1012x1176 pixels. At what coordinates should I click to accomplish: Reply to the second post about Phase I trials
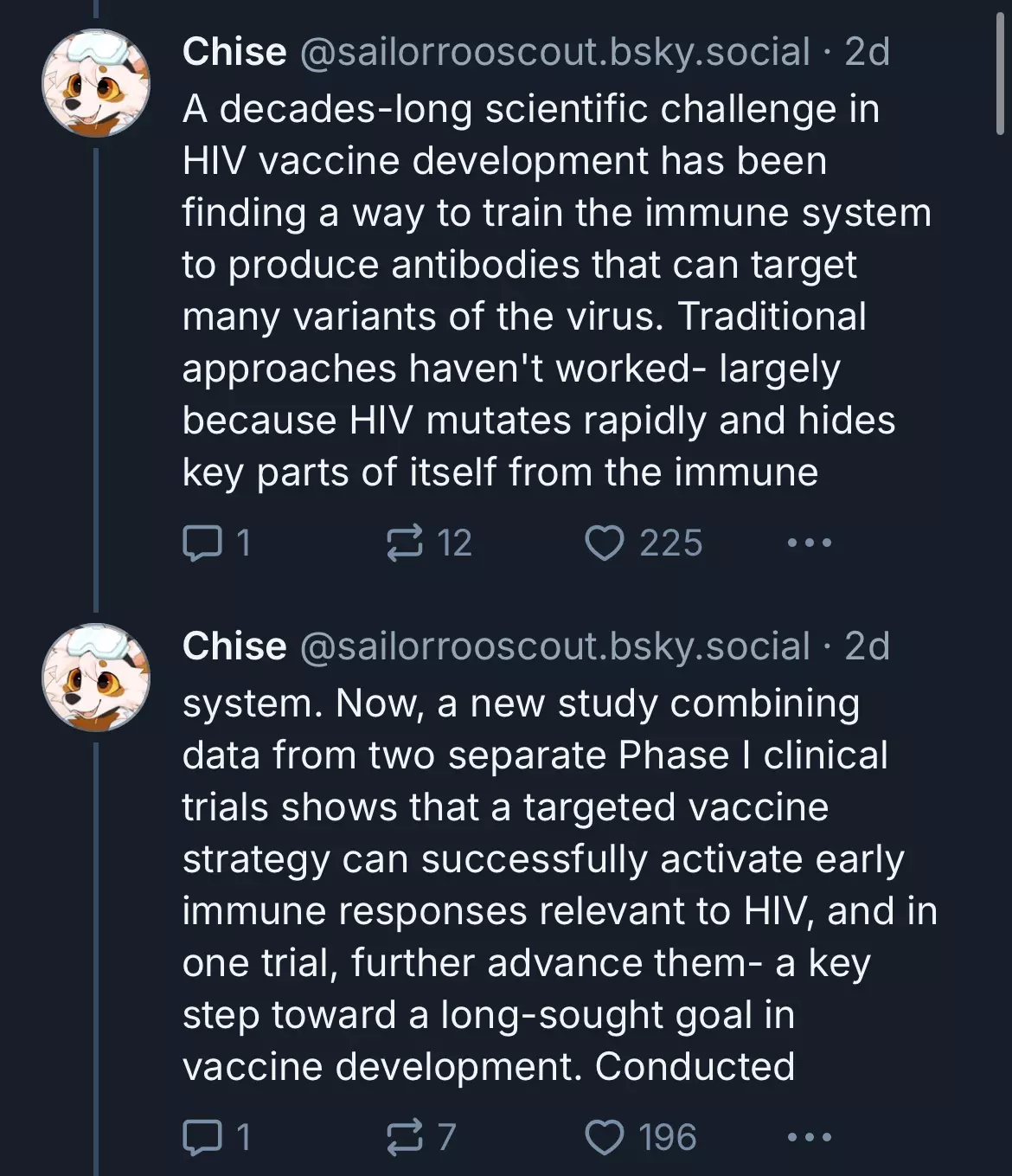[216, 1137]
